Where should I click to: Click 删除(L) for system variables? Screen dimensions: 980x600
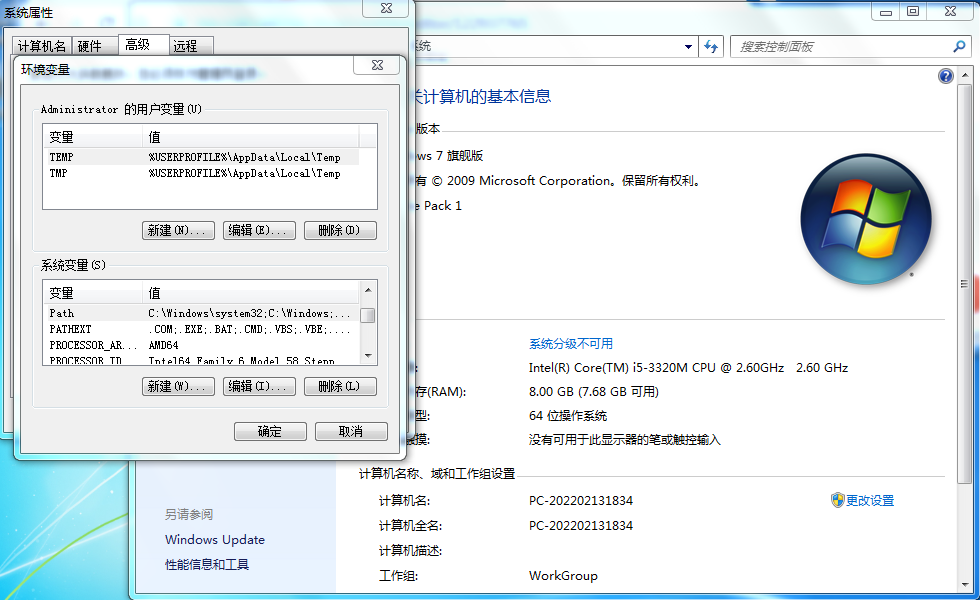point(340,386)
